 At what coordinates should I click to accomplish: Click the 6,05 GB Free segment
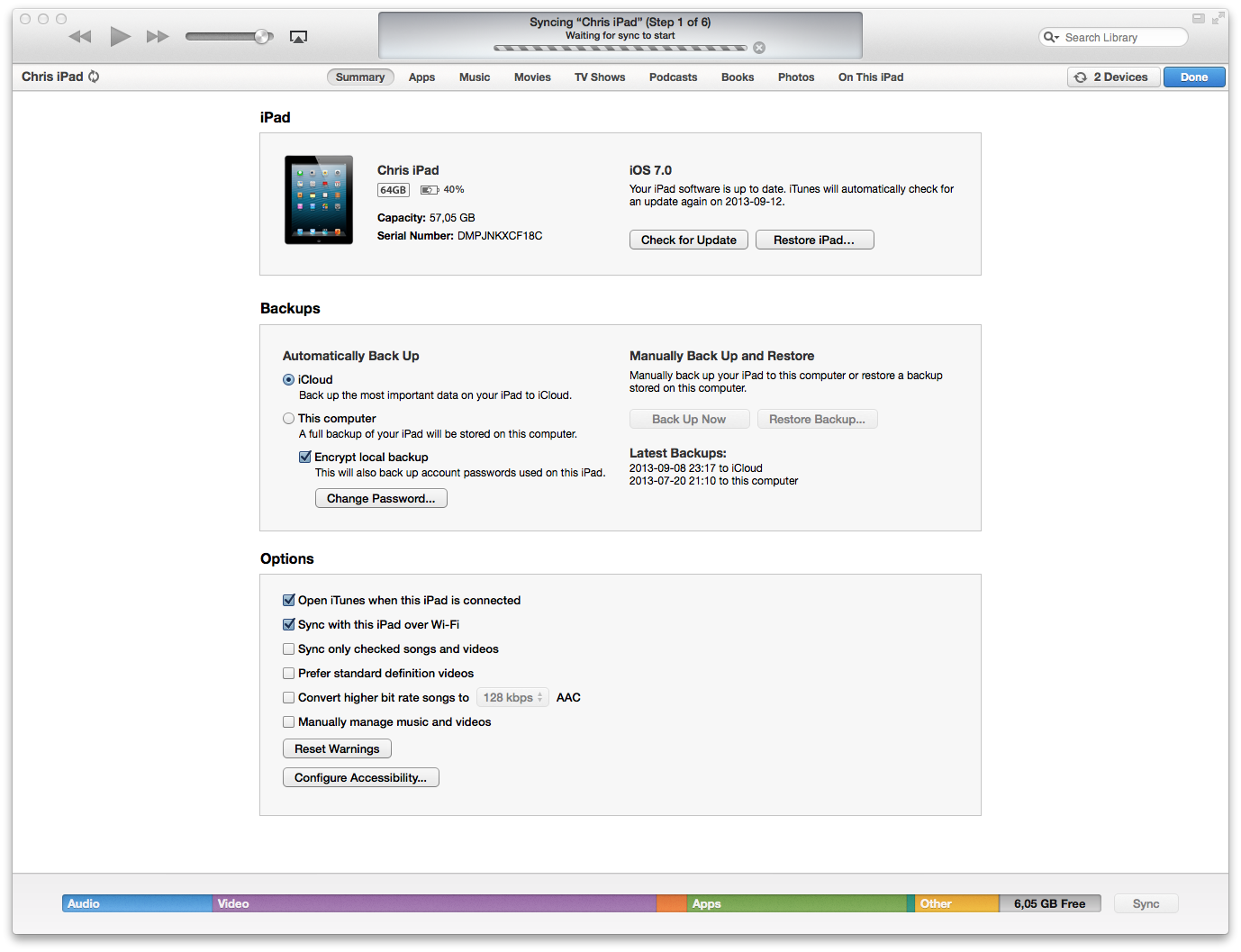1050,903
